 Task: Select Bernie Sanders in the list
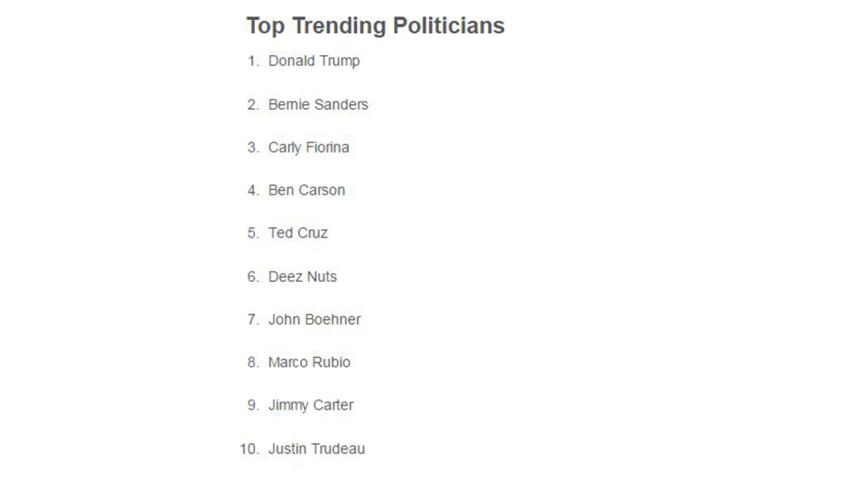tap(318, 104)
